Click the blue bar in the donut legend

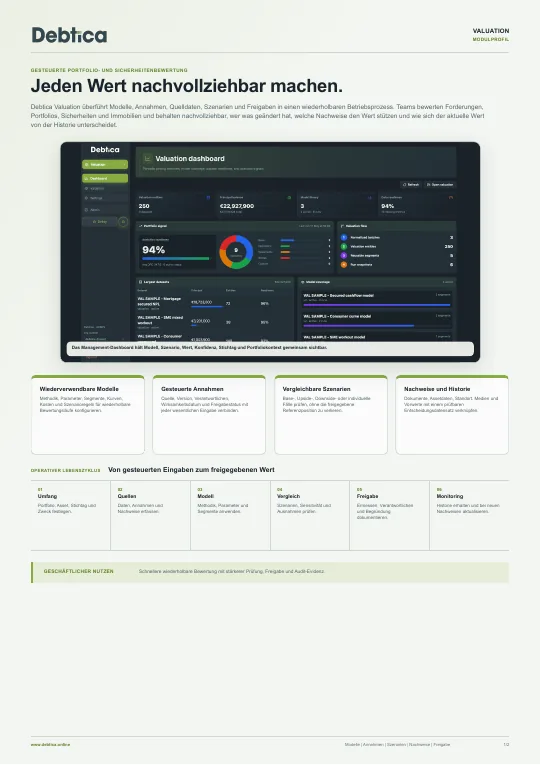[287, 240]
